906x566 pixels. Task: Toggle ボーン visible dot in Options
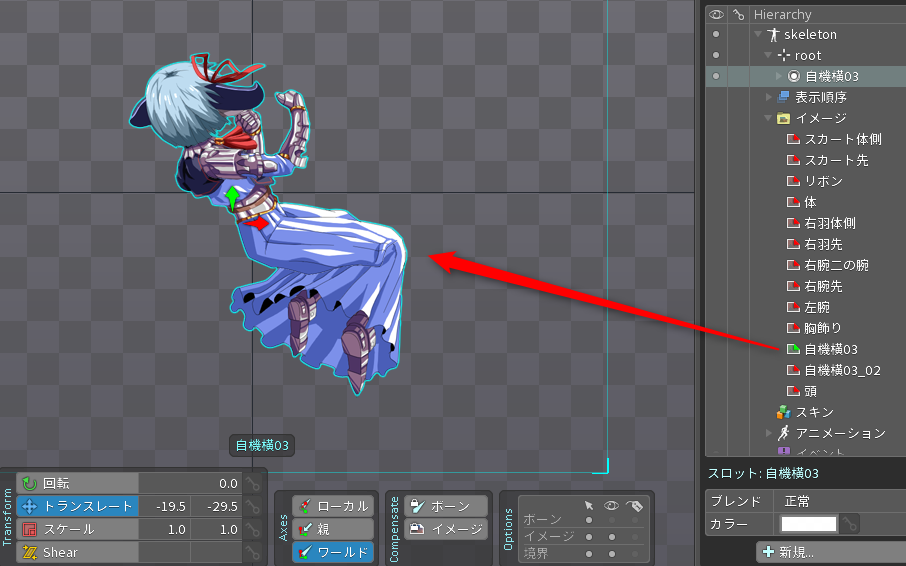click(x=611, y=520)
